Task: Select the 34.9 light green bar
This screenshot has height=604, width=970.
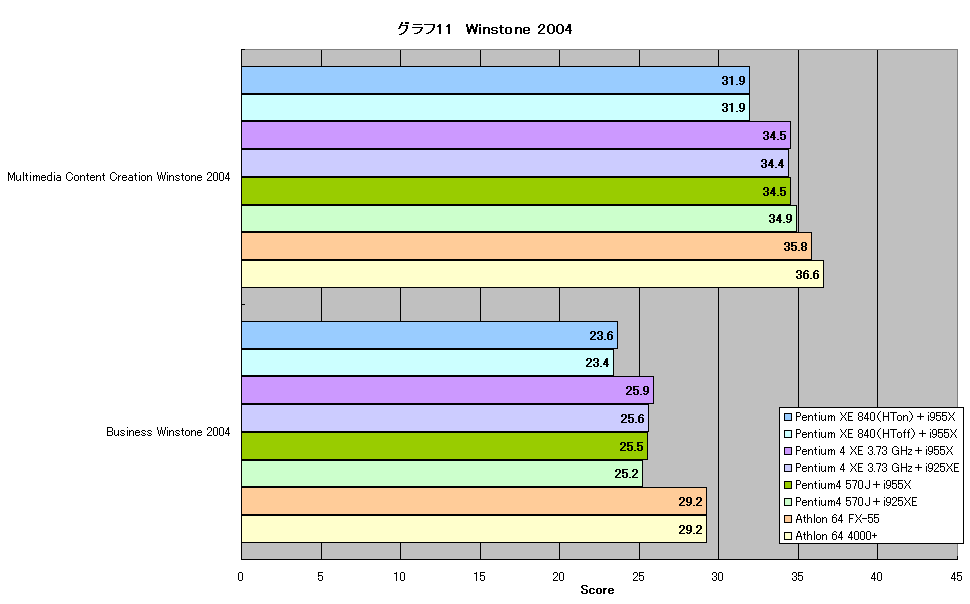Action: pos(519,218)
